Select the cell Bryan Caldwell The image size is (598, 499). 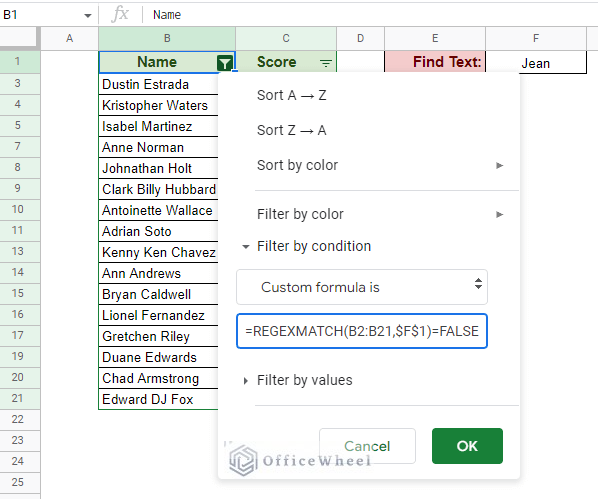point(158,294)
